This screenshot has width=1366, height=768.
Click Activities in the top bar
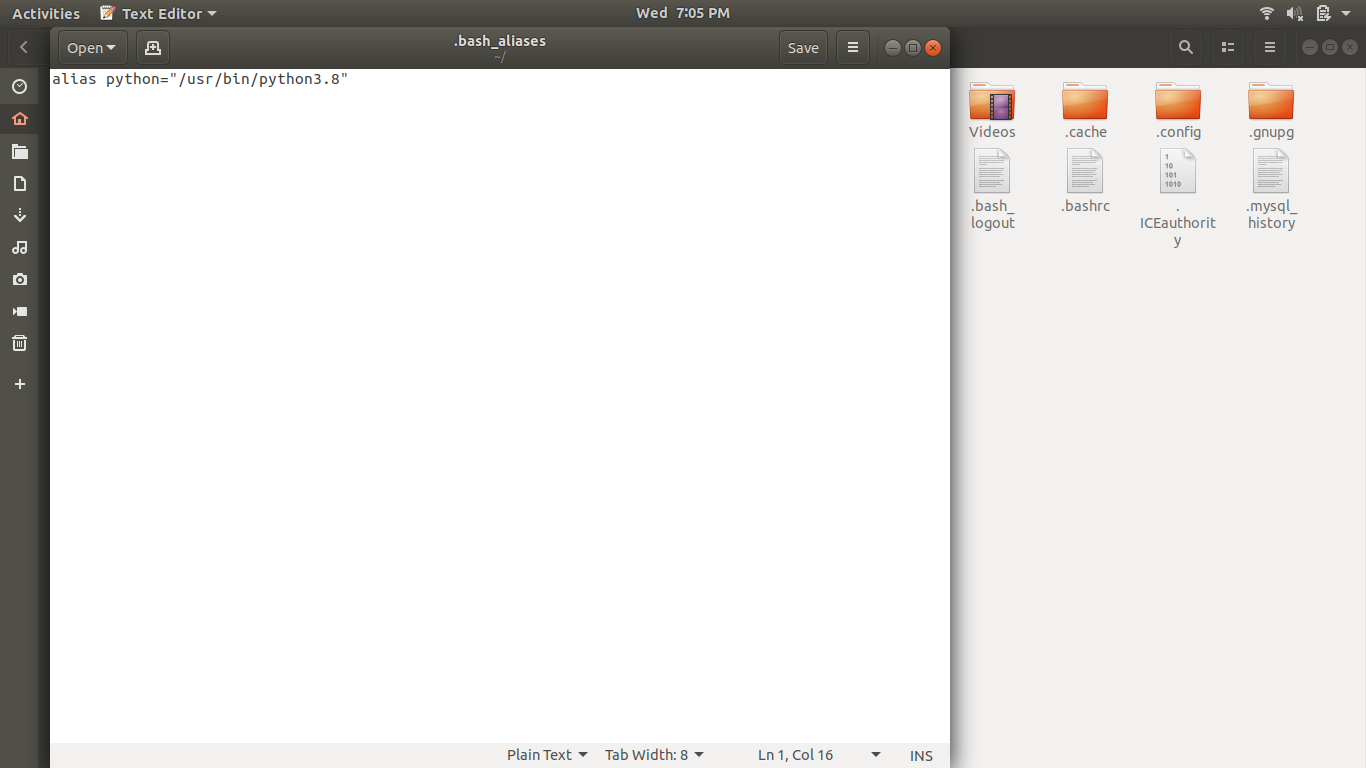coord(46,13)
